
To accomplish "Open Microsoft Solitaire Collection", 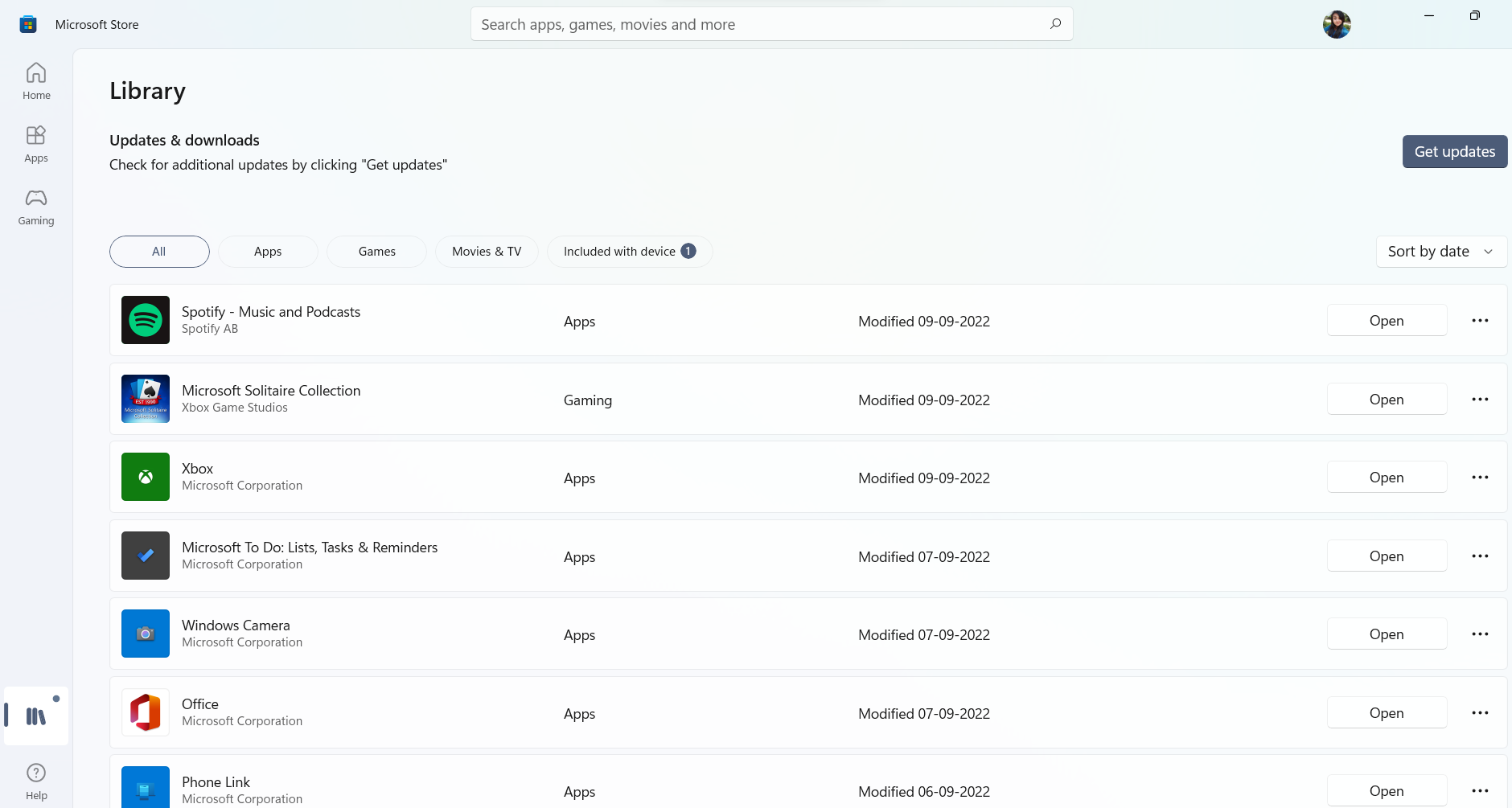I will point(1387,399).
